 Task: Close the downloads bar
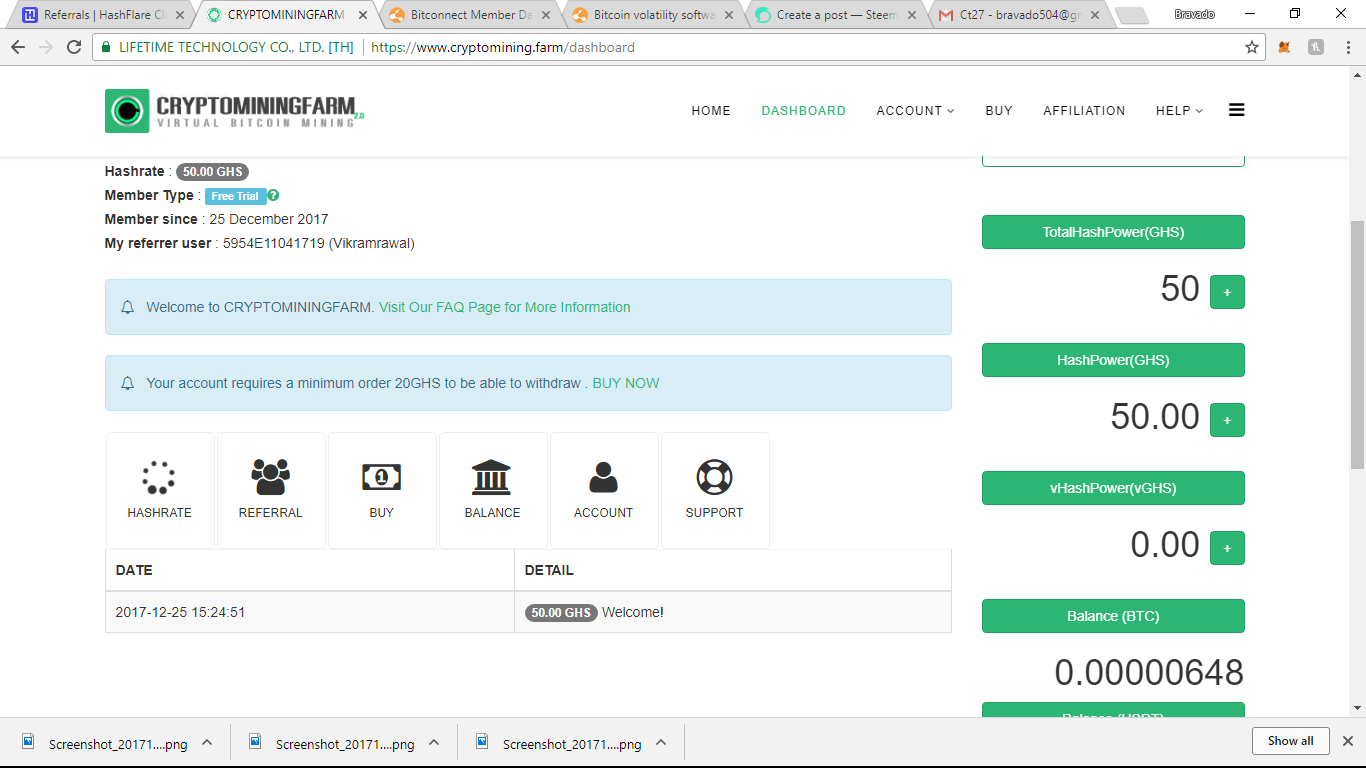1347,741
